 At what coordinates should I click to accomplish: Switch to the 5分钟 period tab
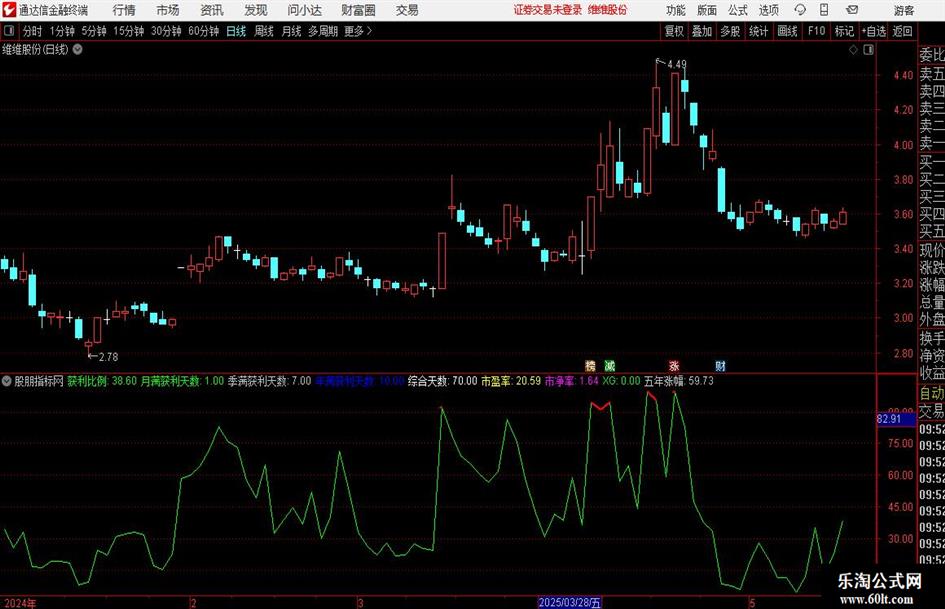coord(94,31)
